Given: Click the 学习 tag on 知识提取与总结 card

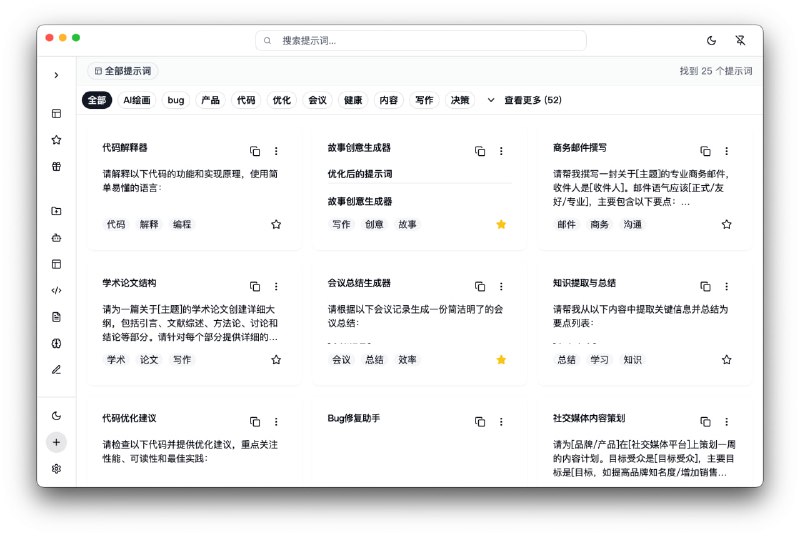Looking at the screenshot, I should click(x=599, y=360).
